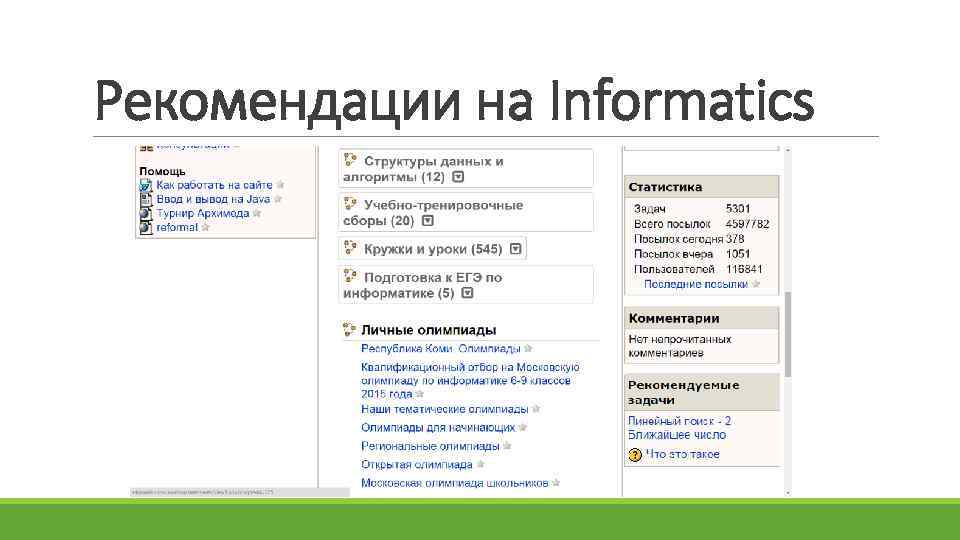960x540 pixels.
Task: Click the 'Комментарии' block header
Action: (x=702, y=318)
